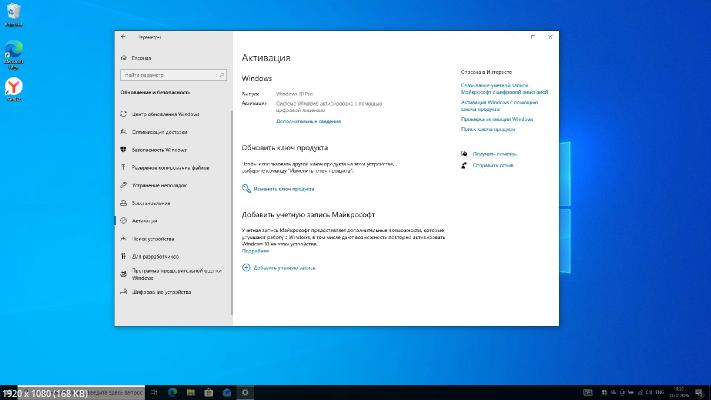Viewport: 711px width, 400px height.
Task: Click Отправить отзыв feedback link
Action: pyautogui.click(x=493, y=165)
